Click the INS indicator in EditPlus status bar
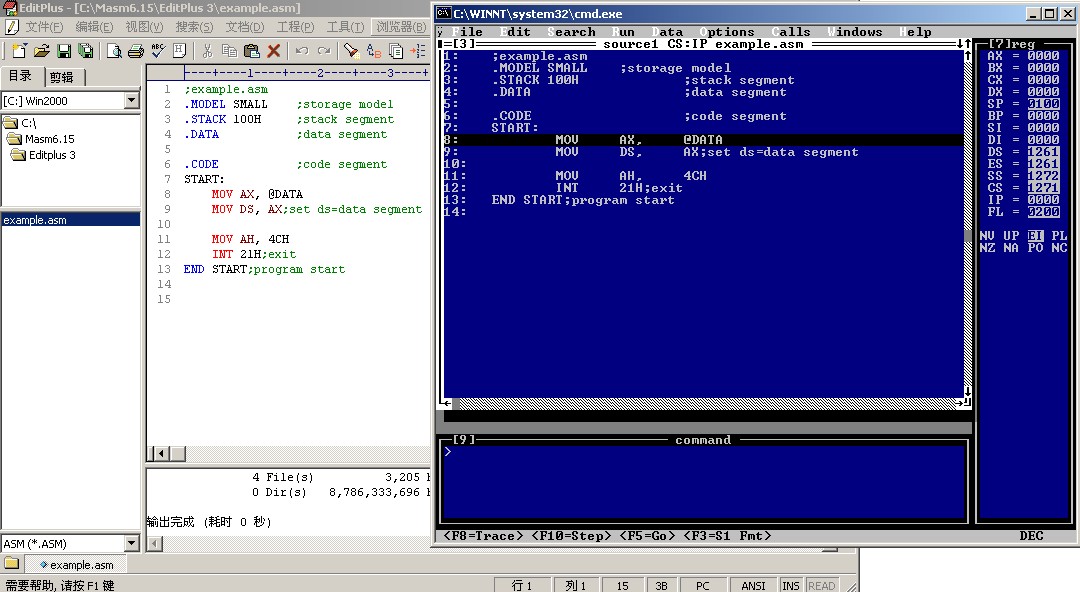Image resolution: width=1080 pixels, height=592 pixels. point(791,585)
